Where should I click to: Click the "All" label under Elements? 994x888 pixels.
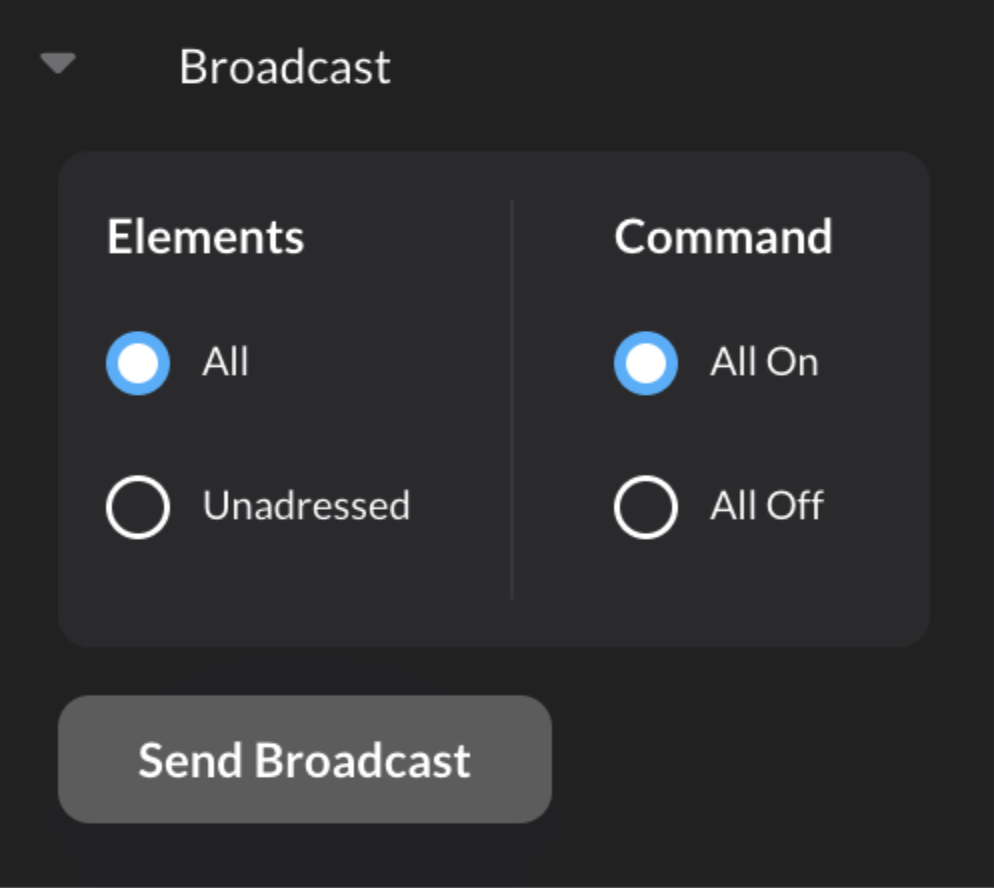(225, 362)
